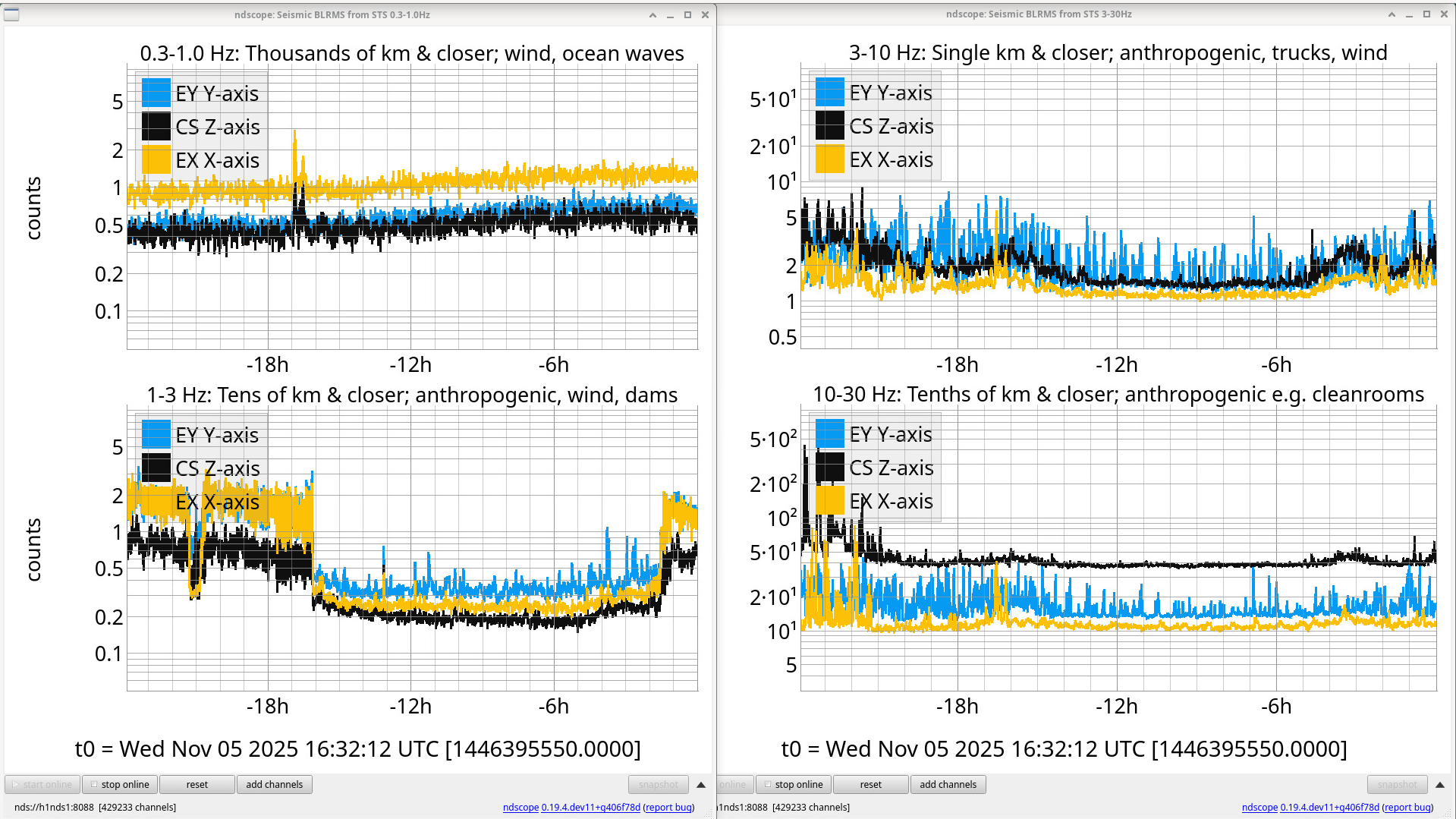
Task: Click the EY Y-axis legend icon in the 10-30 Hz plot
Action: pyautogui.click(x=829, y=434)
